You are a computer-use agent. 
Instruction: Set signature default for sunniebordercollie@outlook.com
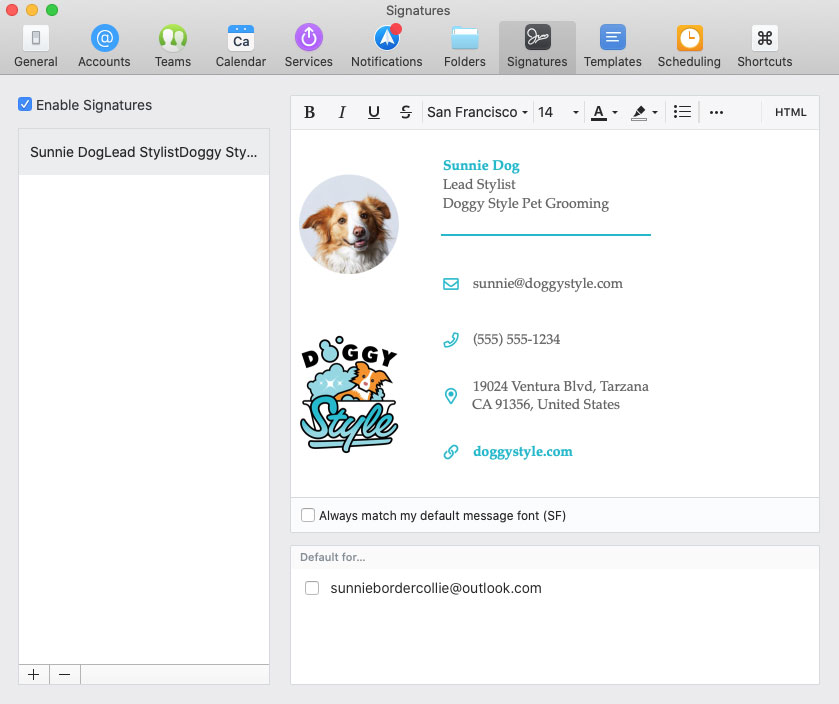coord(312,588)
